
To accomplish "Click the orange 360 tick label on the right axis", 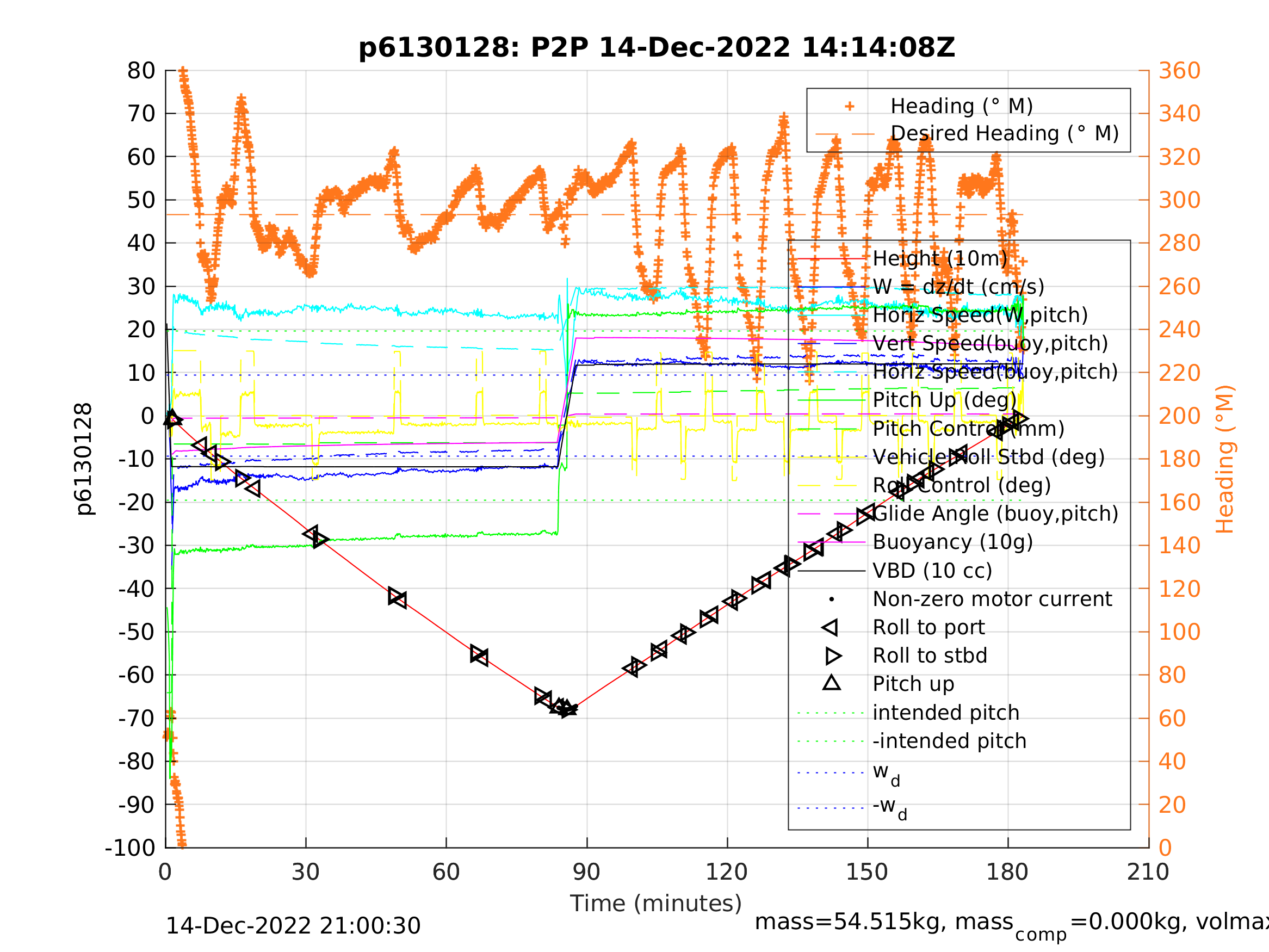I will tap(1179, 71).
